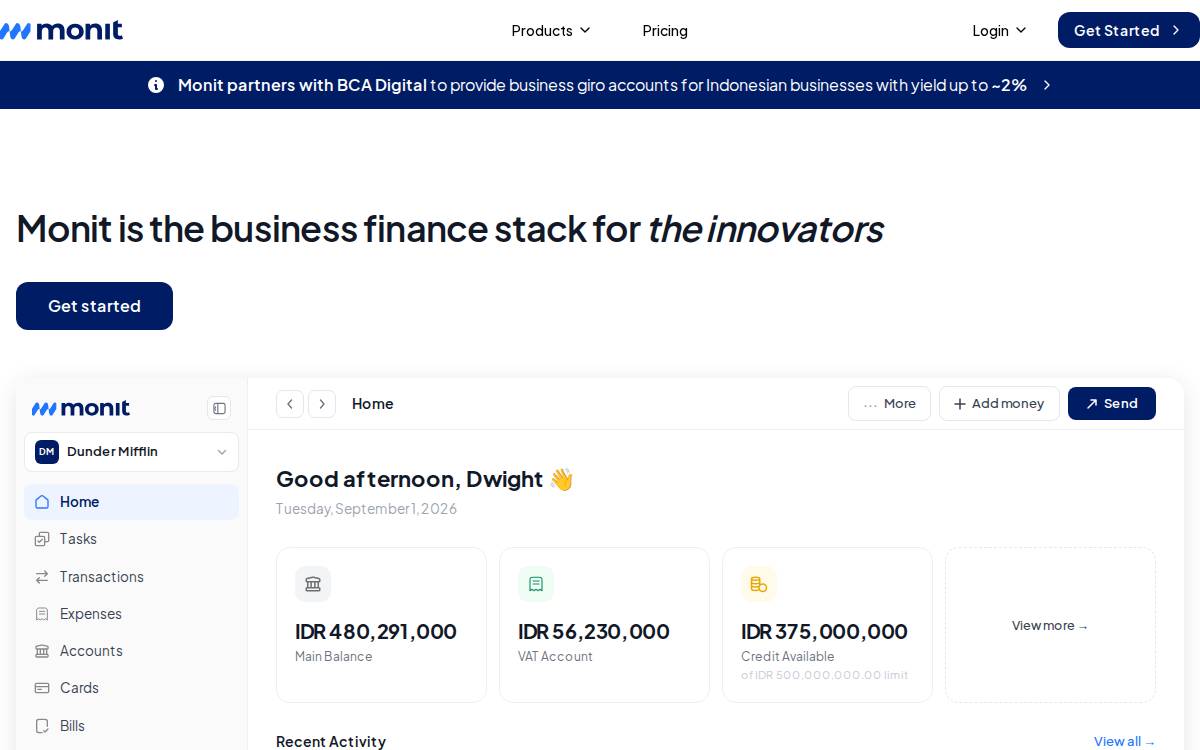Screen dimensions: 1200x750
Task: Select Home in the sidebar
Action: [131, 502]
